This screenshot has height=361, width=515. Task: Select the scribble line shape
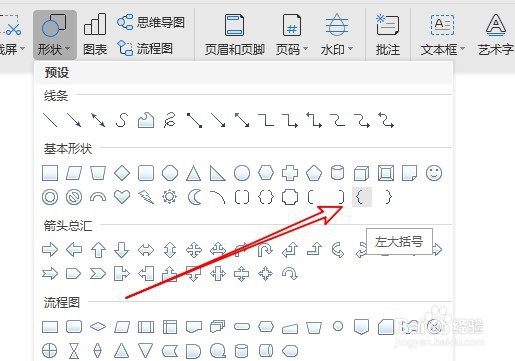click(x=170, y=120)
